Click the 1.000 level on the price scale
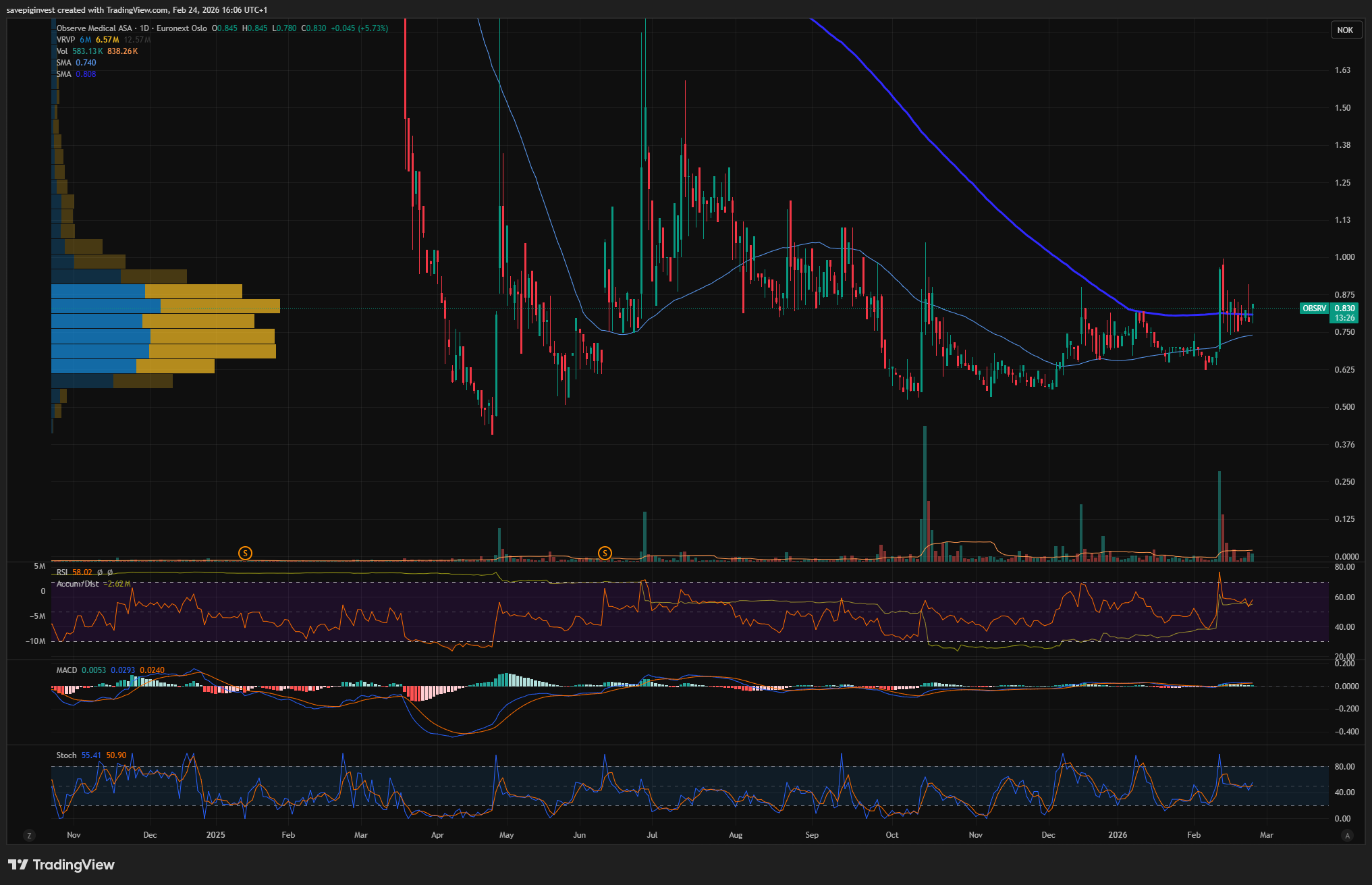 coord(1344,257)
